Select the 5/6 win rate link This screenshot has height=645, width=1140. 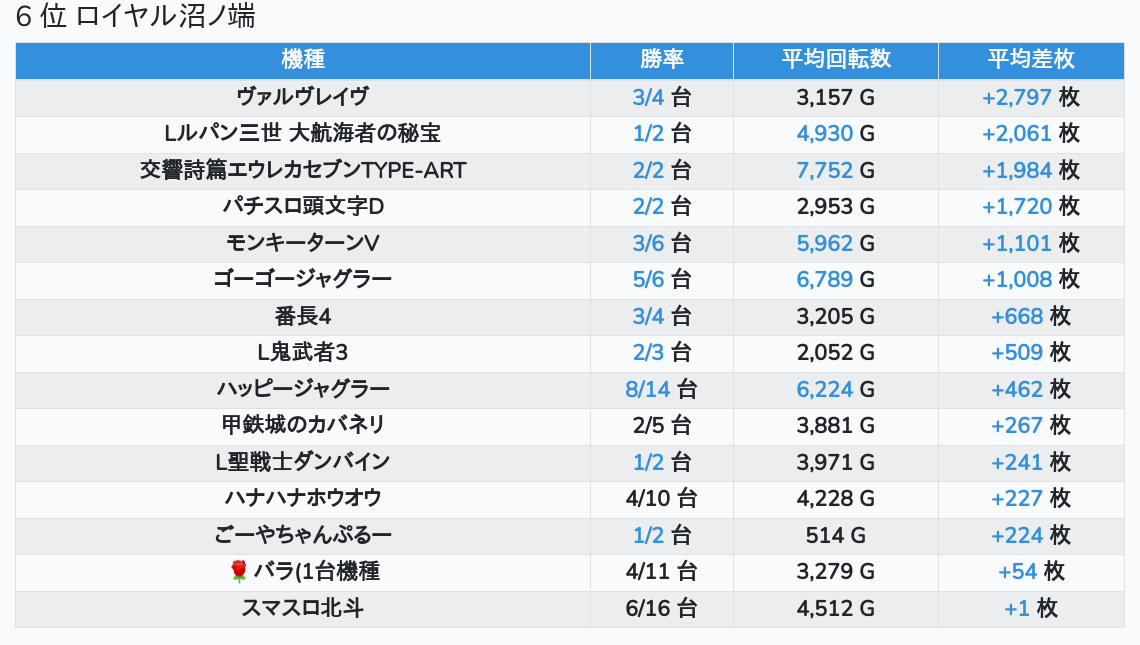(648, 279)
